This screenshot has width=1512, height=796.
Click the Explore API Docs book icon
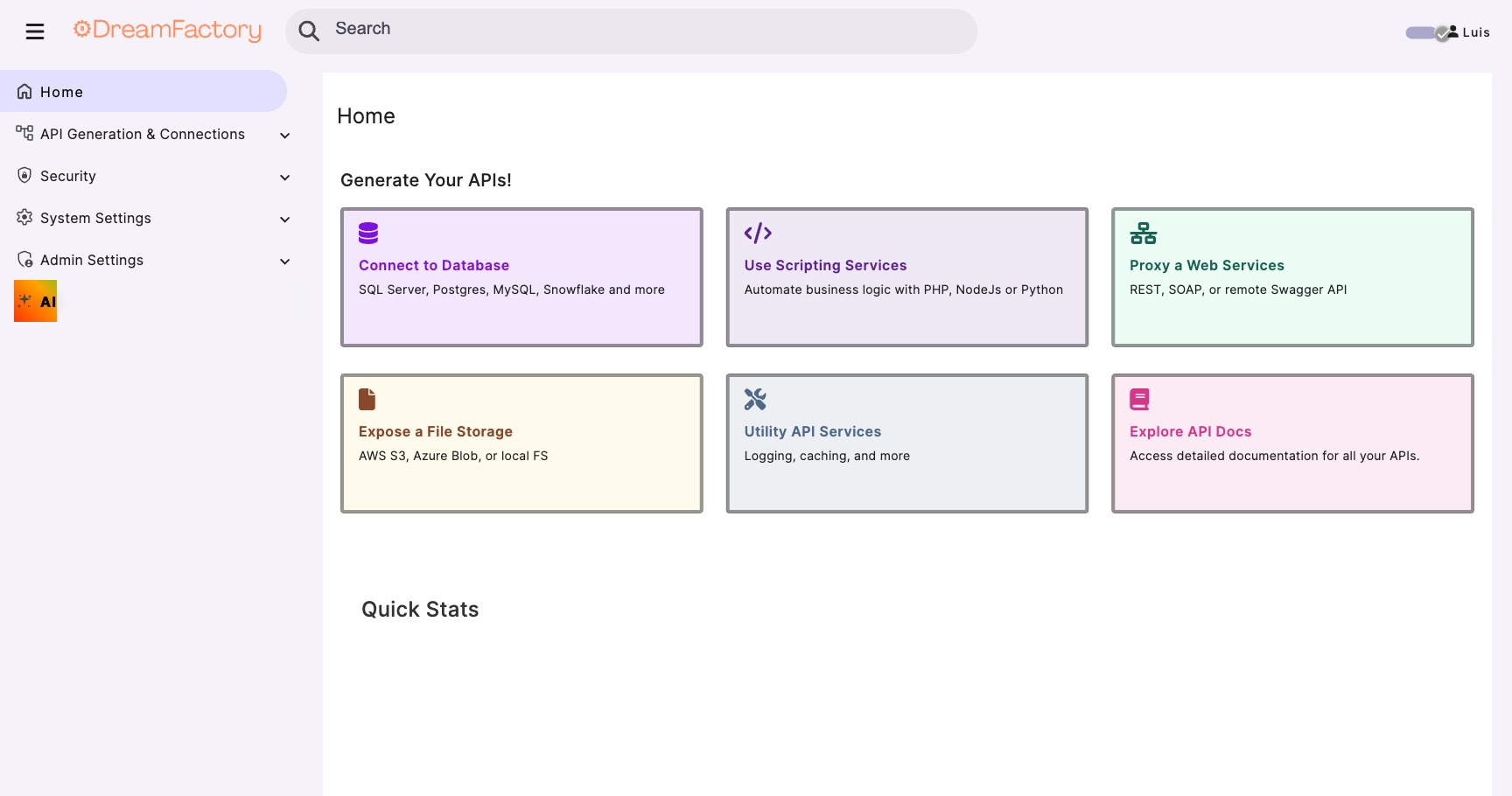(x=1139, y=399)
